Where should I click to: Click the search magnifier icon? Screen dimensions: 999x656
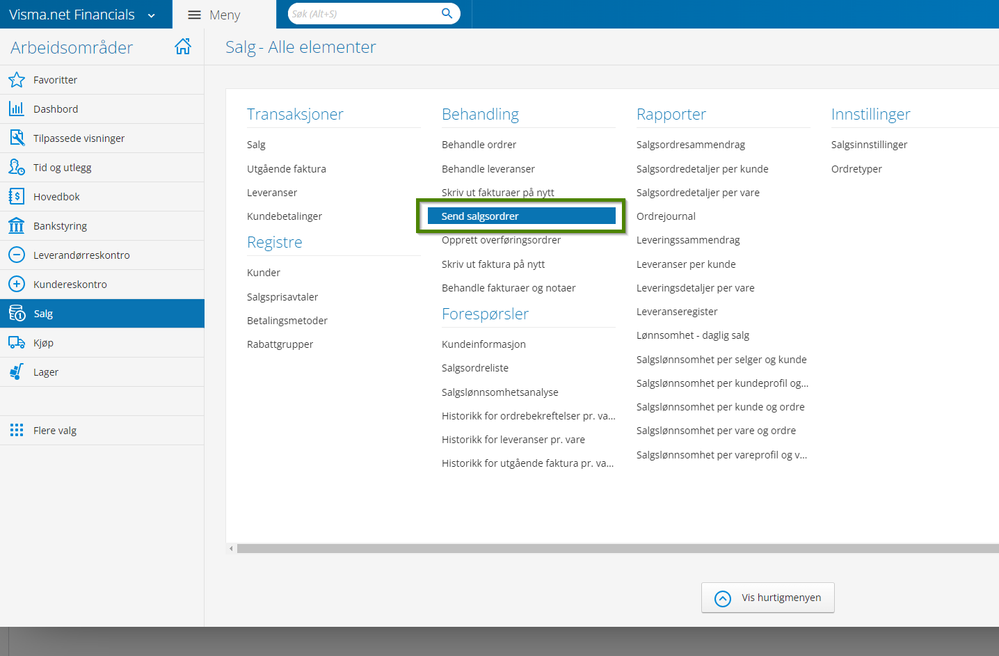click(447, 13)
